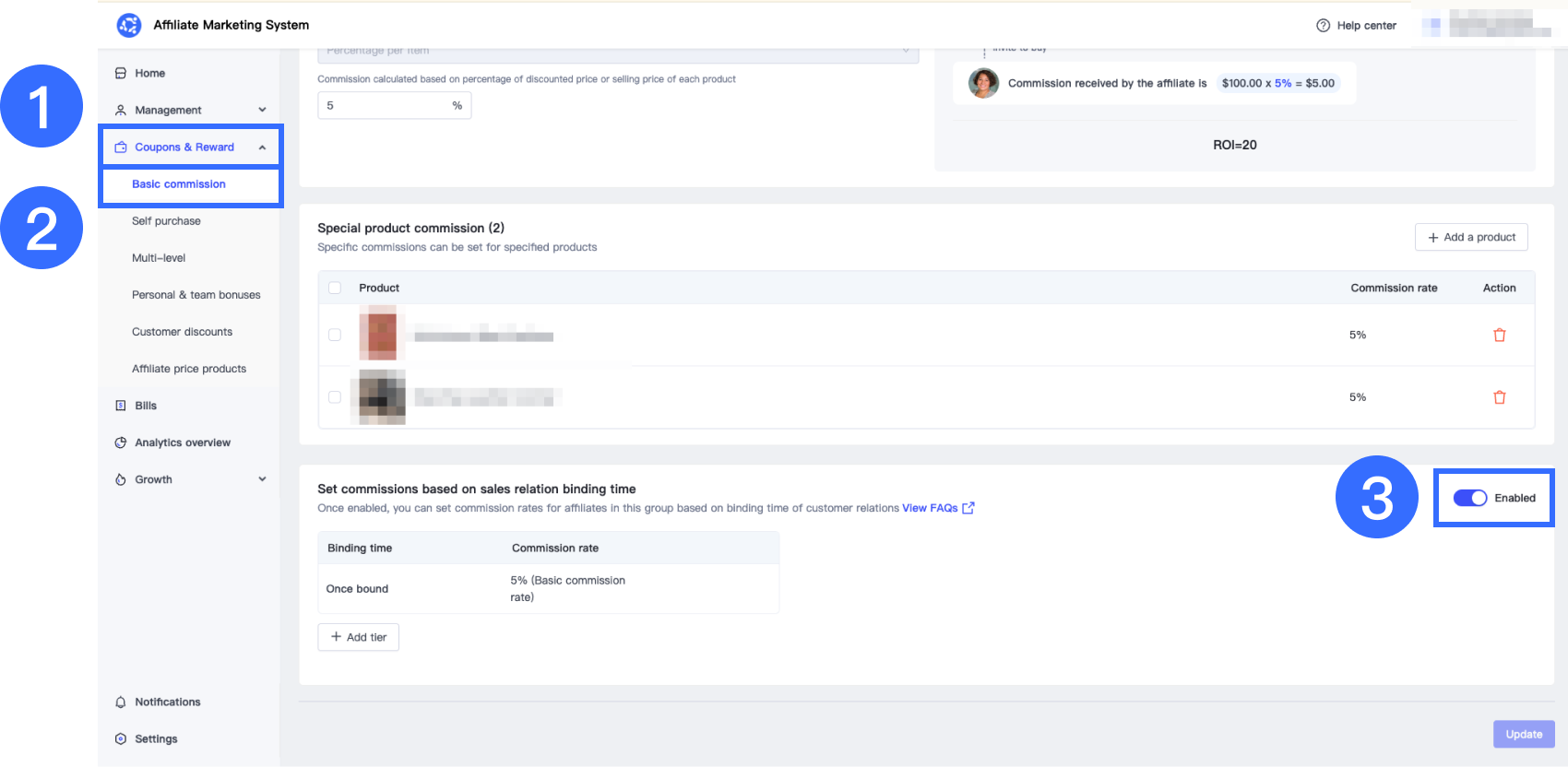This screenshot has width=1568, height=767.
Task: Expand the Management menu chevron
Action: point(262,110)
